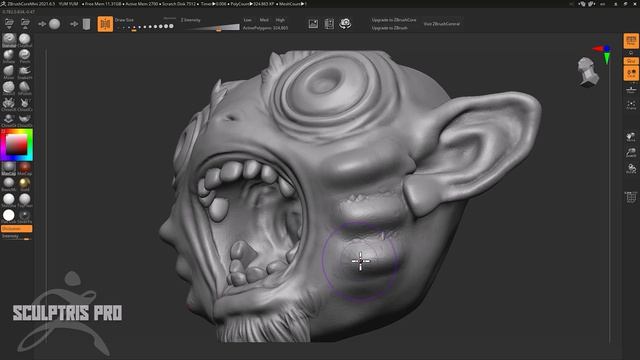Apply the BasicMaterial gray sphere
640x360 pixels.
(x=9, y=184)
